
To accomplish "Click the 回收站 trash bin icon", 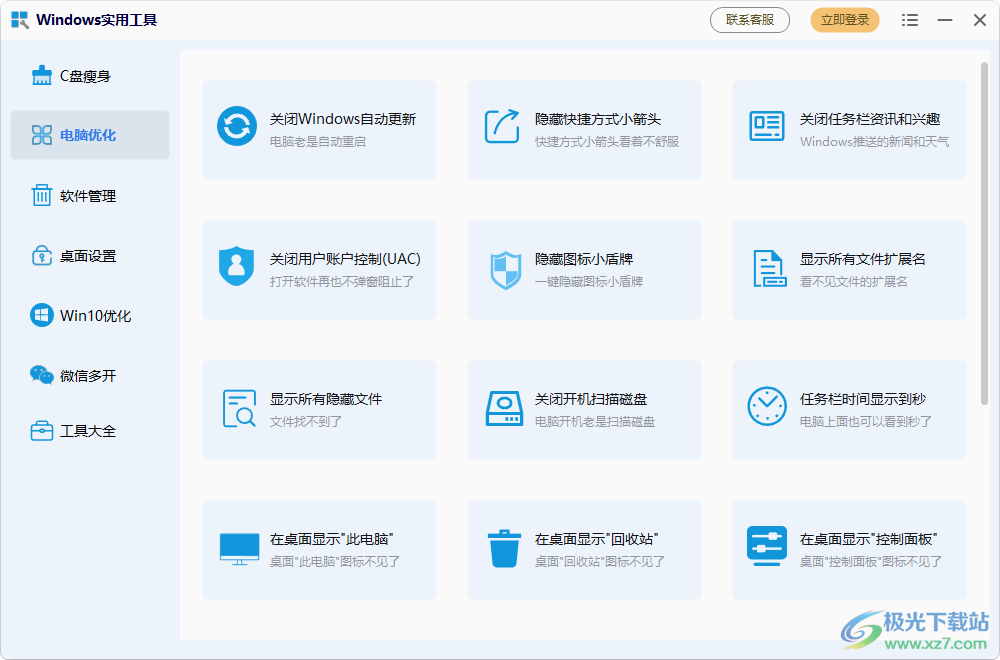I will click(503, 548).
